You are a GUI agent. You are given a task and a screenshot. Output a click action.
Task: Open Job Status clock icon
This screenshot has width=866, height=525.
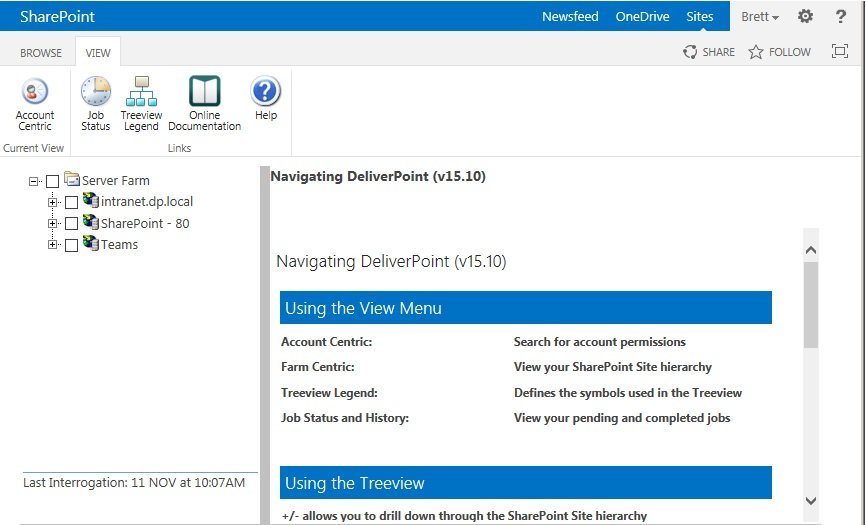point(96,91)
